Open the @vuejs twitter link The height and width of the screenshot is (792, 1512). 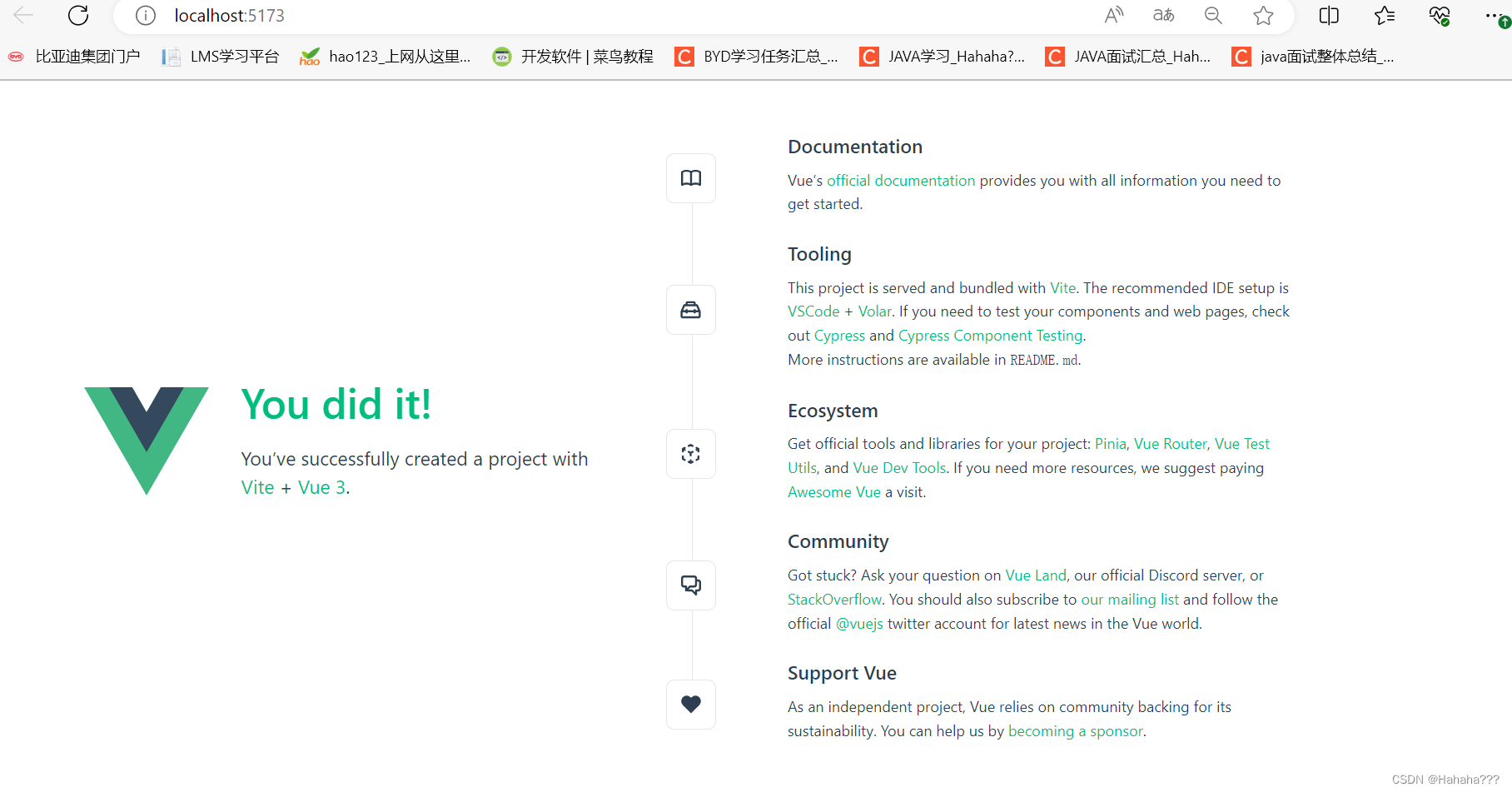tap(859, 624)
